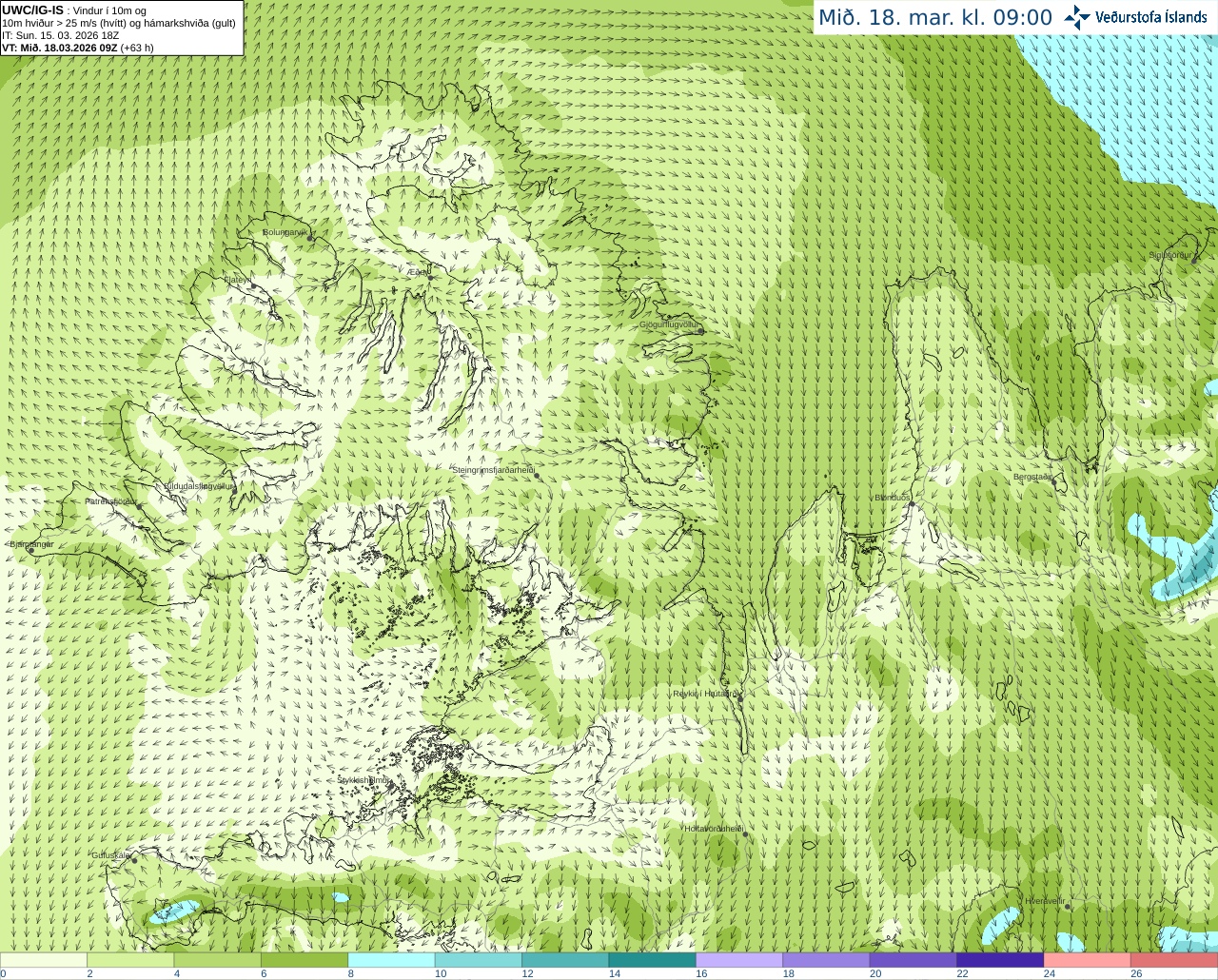
Task: Click the Æðey station label
Action: point(419,272)
